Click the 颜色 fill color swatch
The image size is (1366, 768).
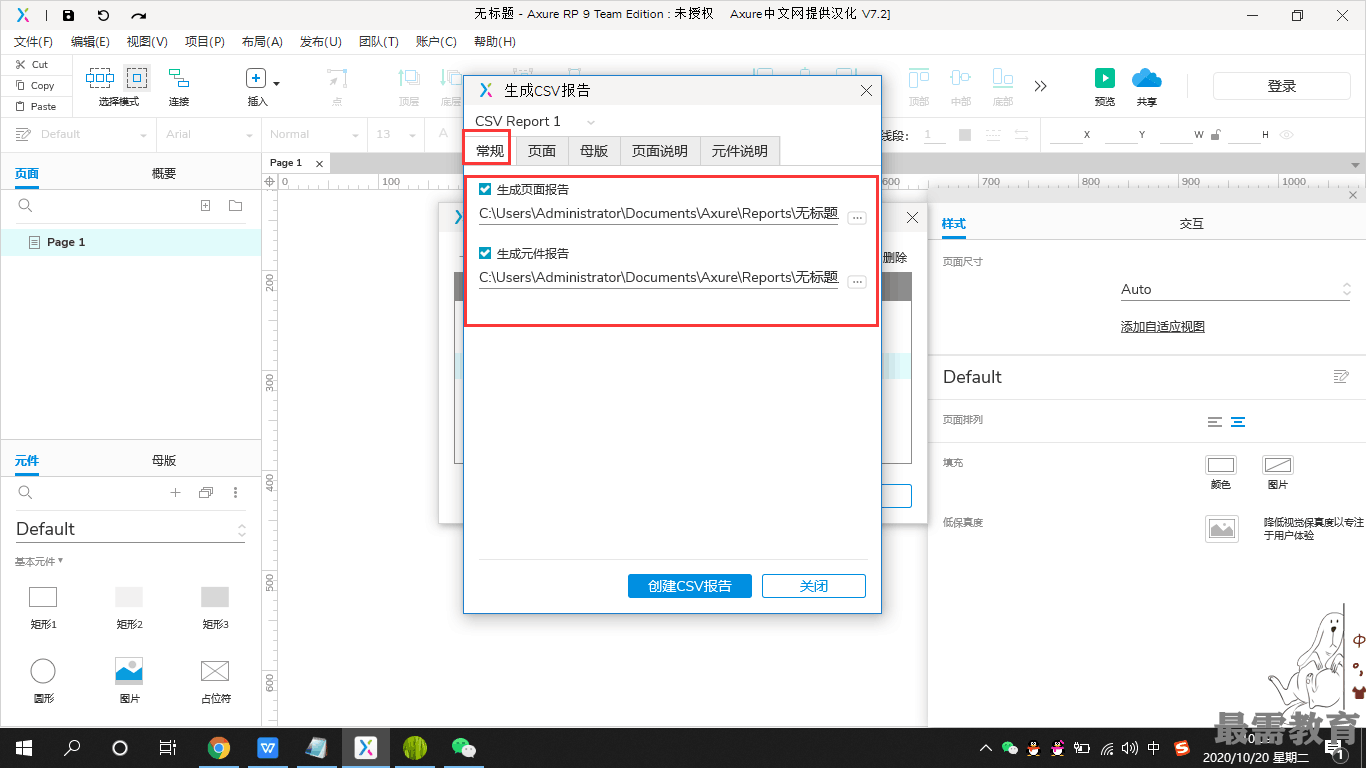click(x=1221, y=465)
